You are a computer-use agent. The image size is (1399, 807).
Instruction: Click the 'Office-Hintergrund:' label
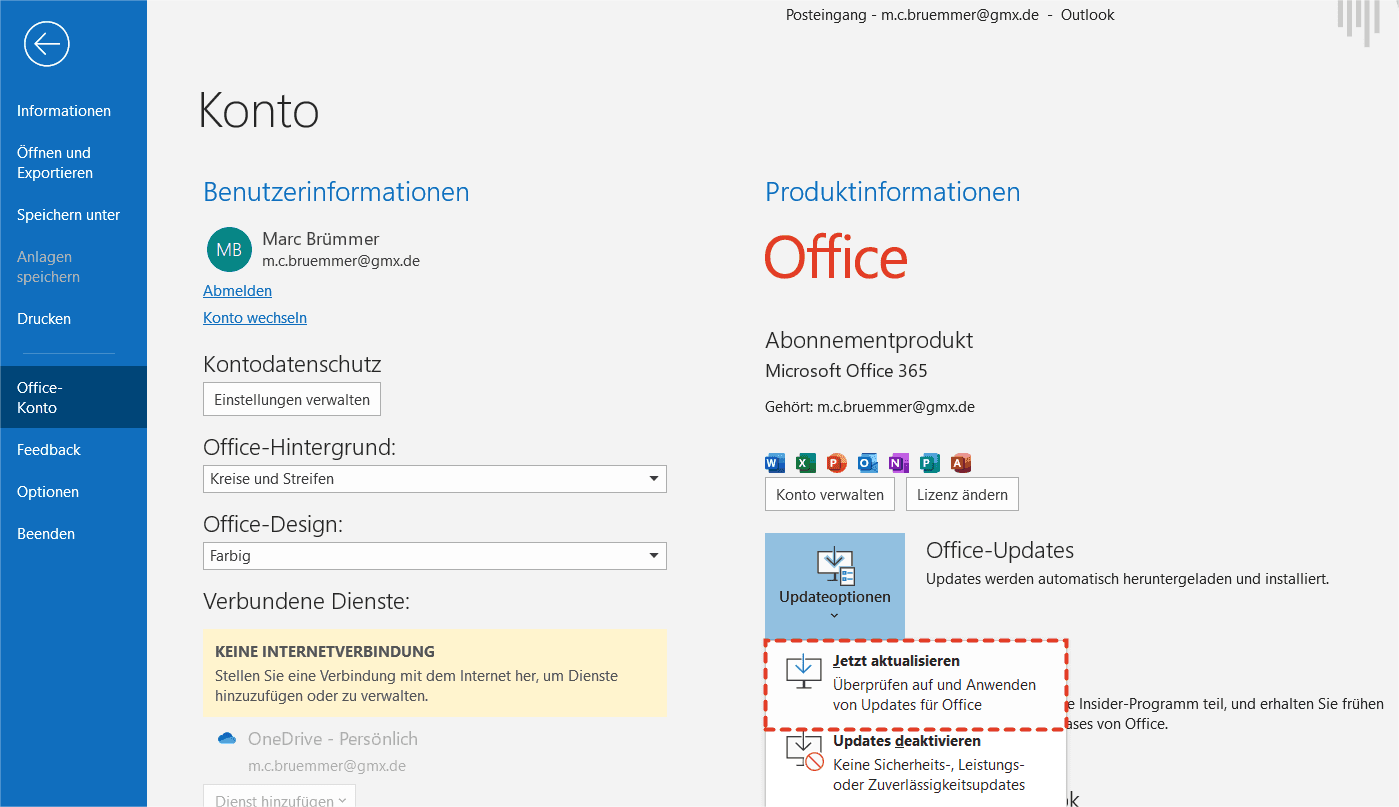pyautogui.click(x=299, y=447)
